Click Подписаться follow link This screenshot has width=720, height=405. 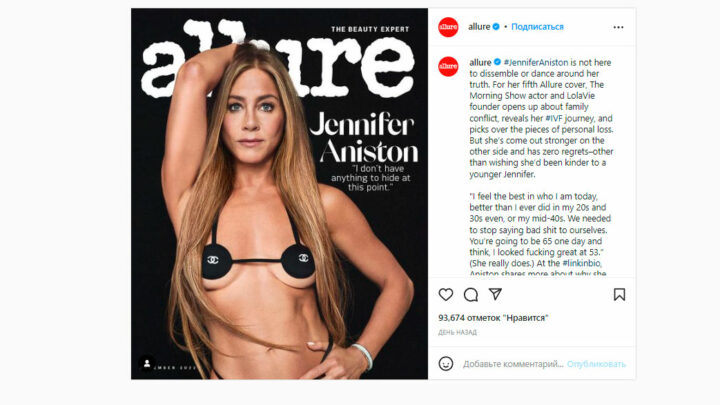click(537, 27)
